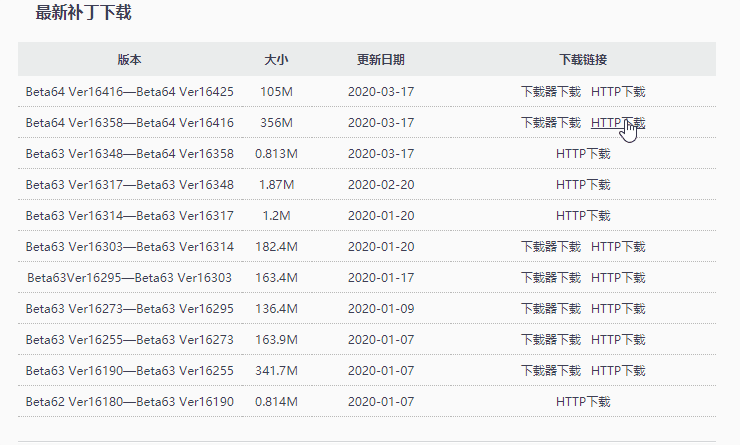Click HTTP下载 for Beta63 Ver16303—Ver16314 patch

tap(617, 247)
